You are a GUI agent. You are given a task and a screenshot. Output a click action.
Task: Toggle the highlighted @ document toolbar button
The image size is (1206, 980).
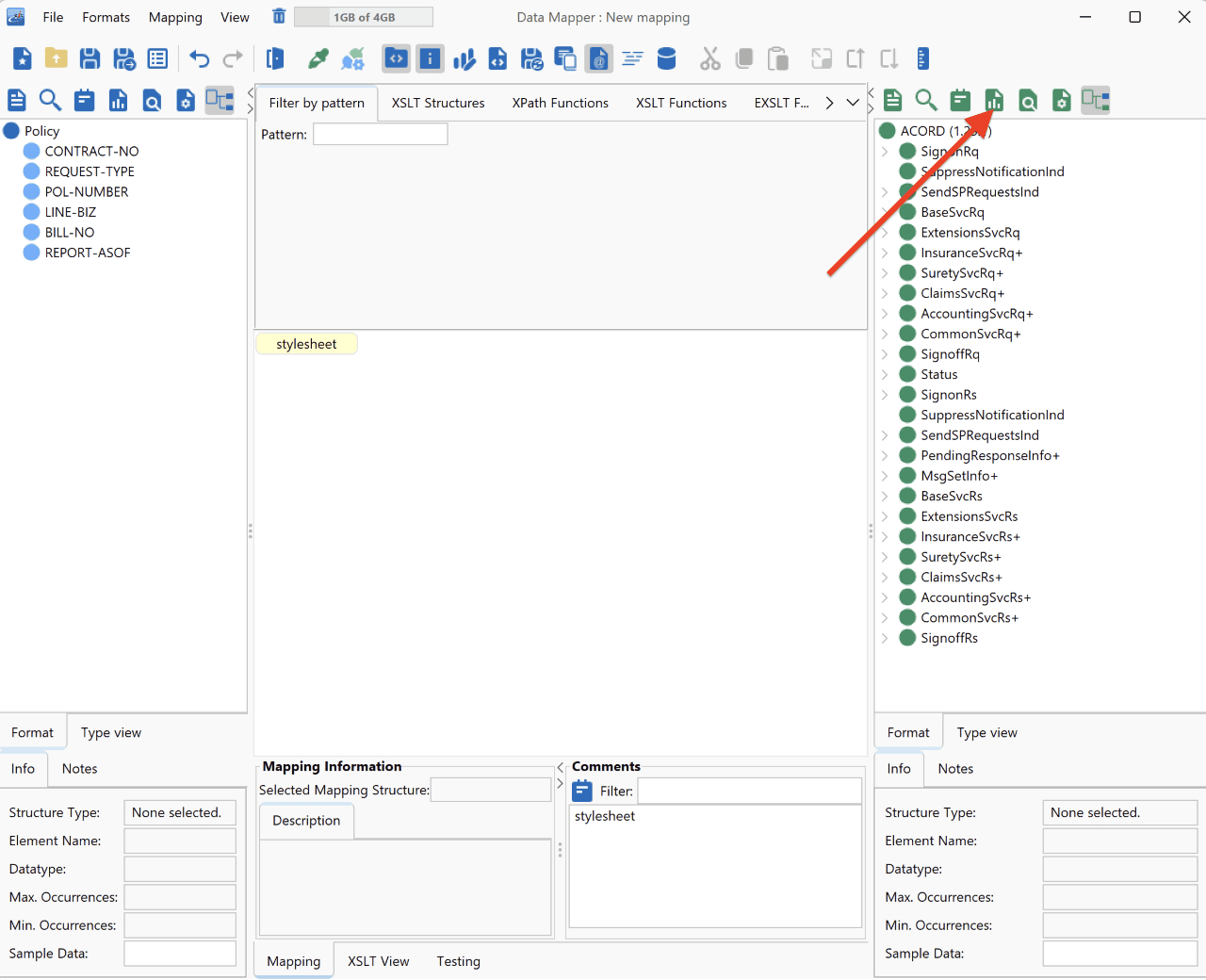(598, 58)
